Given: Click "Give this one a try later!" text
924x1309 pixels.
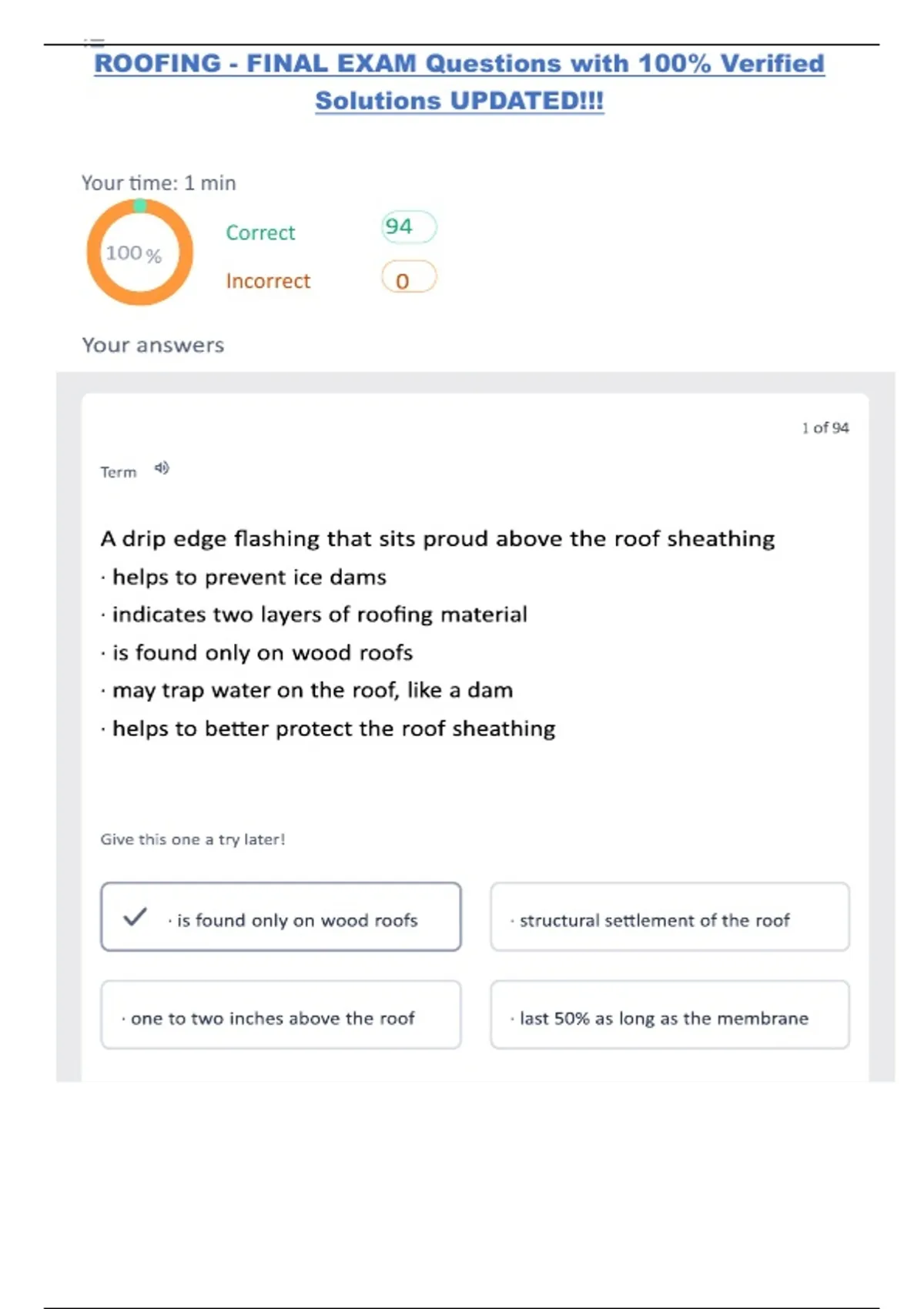Looking at the screenshot, I should point(192,839).
